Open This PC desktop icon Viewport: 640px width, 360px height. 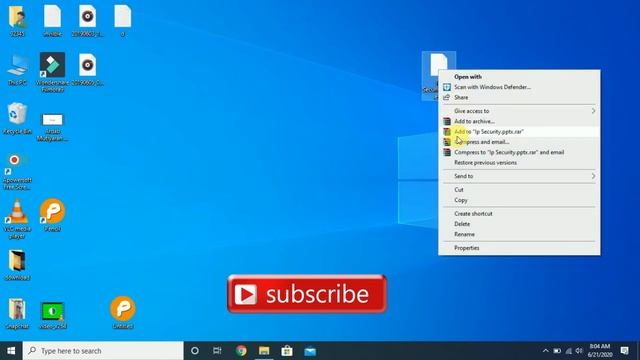pos(17,65)
